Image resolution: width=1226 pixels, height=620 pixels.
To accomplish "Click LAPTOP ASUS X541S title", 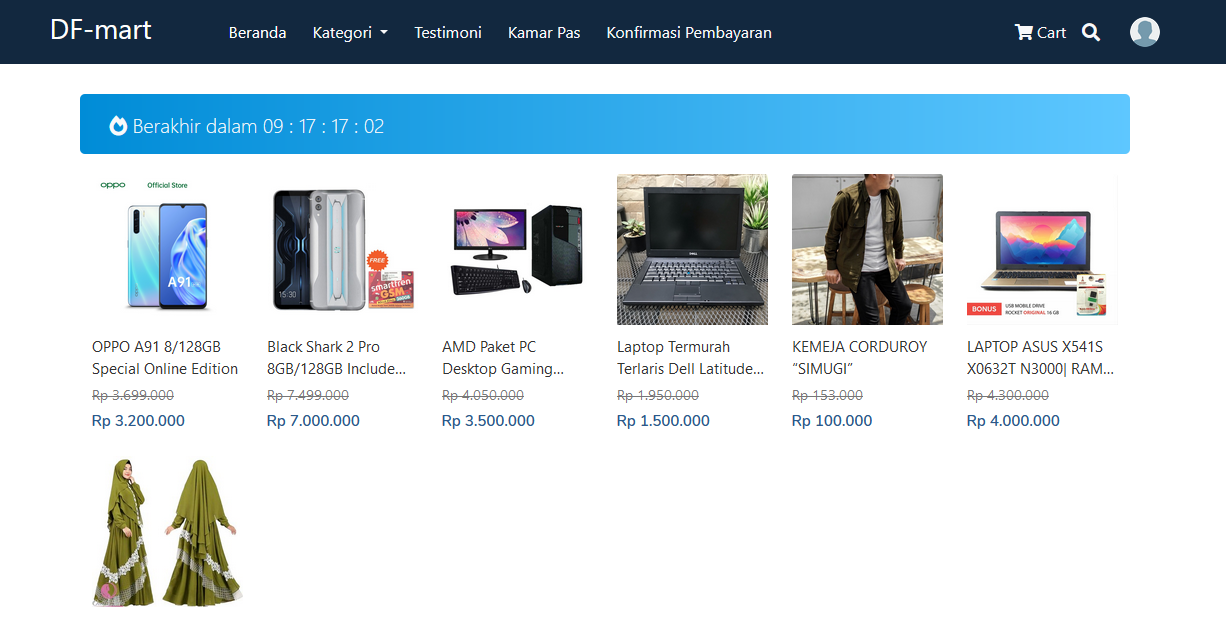I will pos(1041,358).
